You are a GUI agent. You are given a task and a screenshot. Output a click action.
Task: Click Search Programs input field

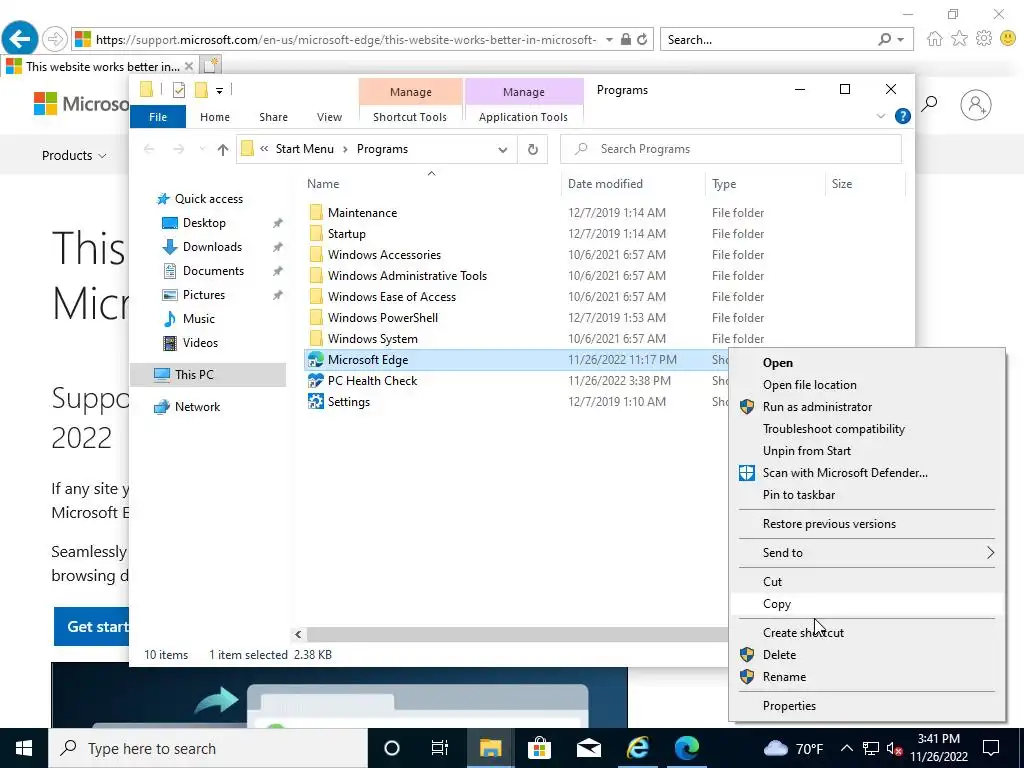[x=731, y=150]
